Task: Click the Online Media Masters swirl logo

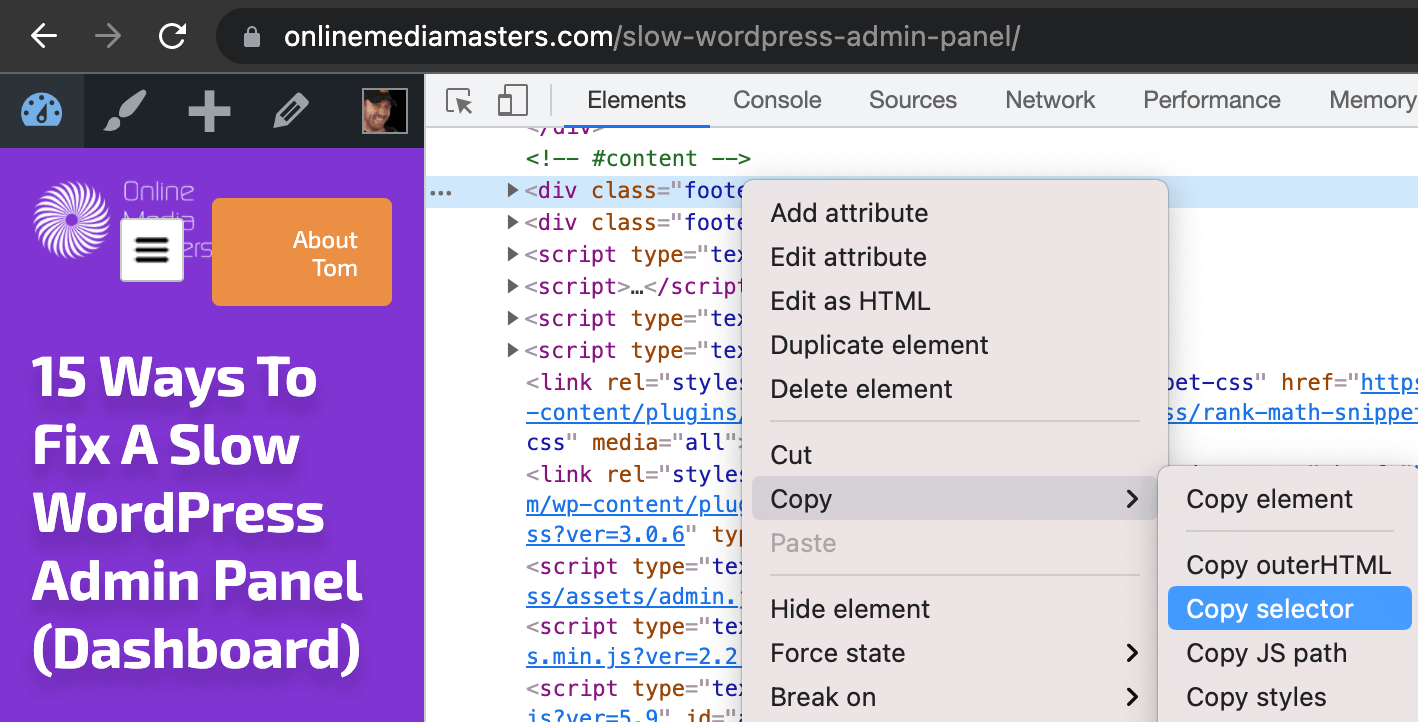Action: (x=72, y=220)
